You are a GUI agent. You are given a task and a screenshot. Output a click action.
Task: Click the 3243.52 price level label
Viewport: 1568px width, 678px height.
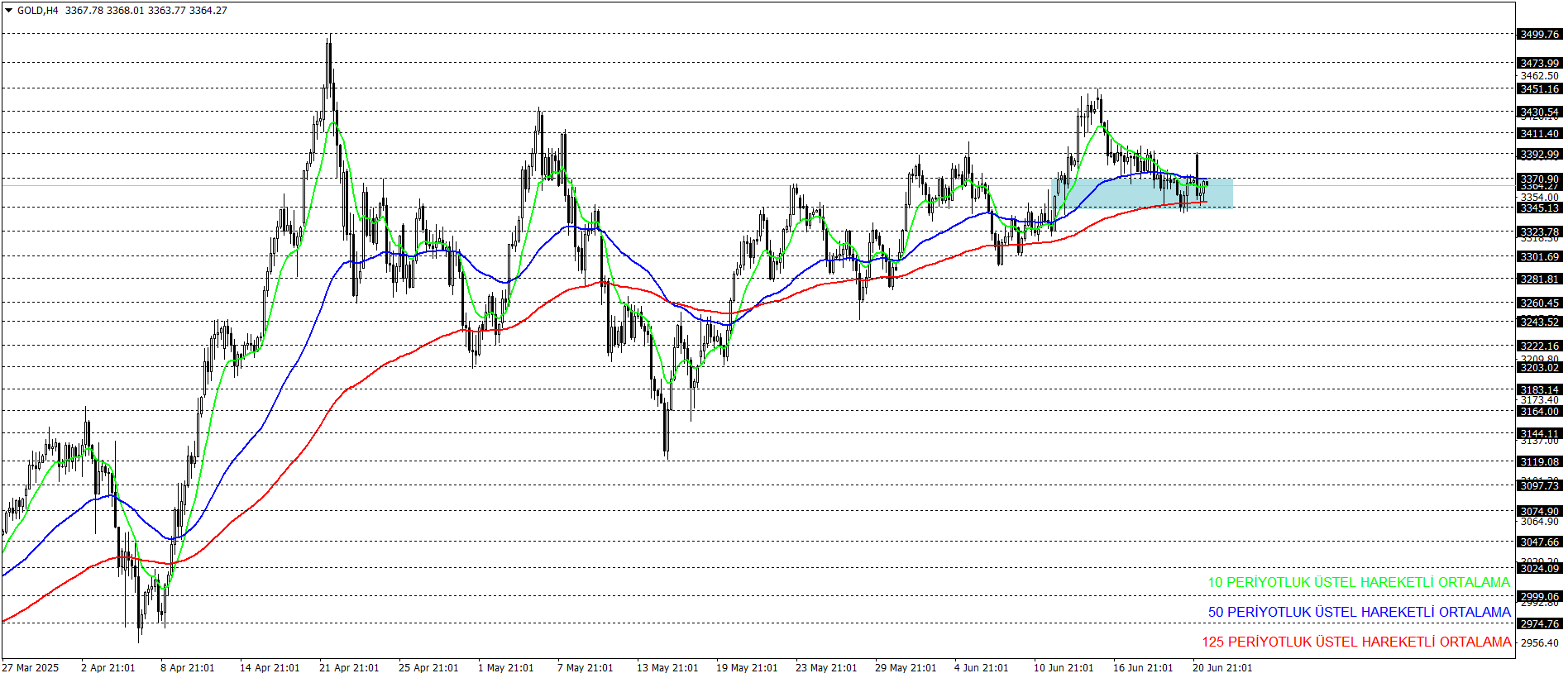click(1540, 322)
